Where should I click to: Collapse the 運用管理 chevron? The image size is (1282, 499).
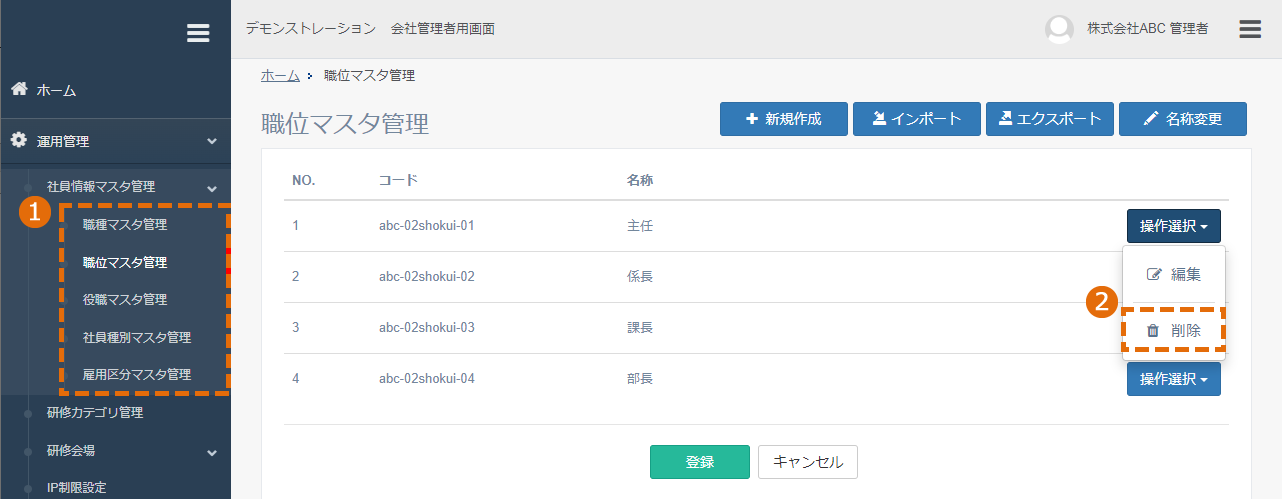click(x=212, y=142)
